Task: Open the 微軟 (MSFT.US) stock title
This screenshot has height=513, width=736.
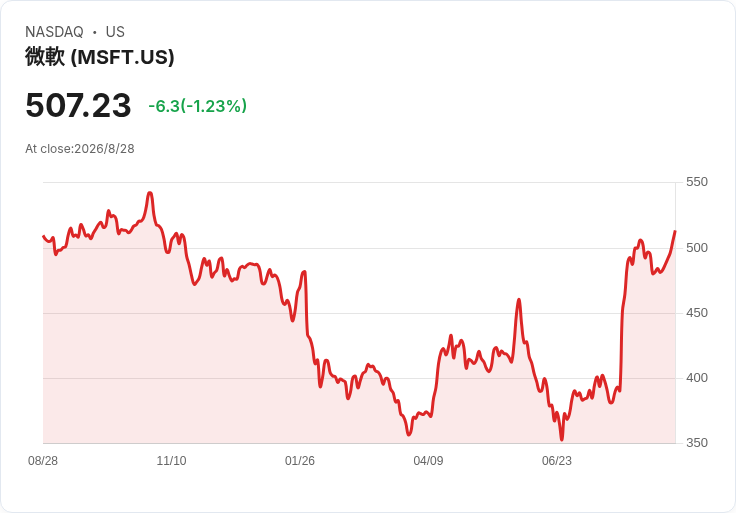Action: 100,57
